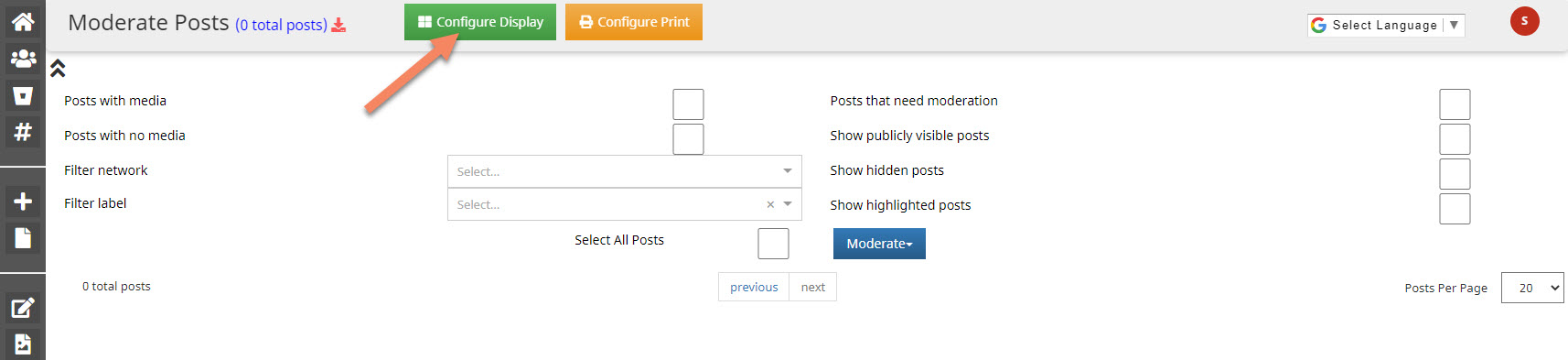
Task: Go to the next page of posts
Action: pyautogui.click(x=812, y=288)
